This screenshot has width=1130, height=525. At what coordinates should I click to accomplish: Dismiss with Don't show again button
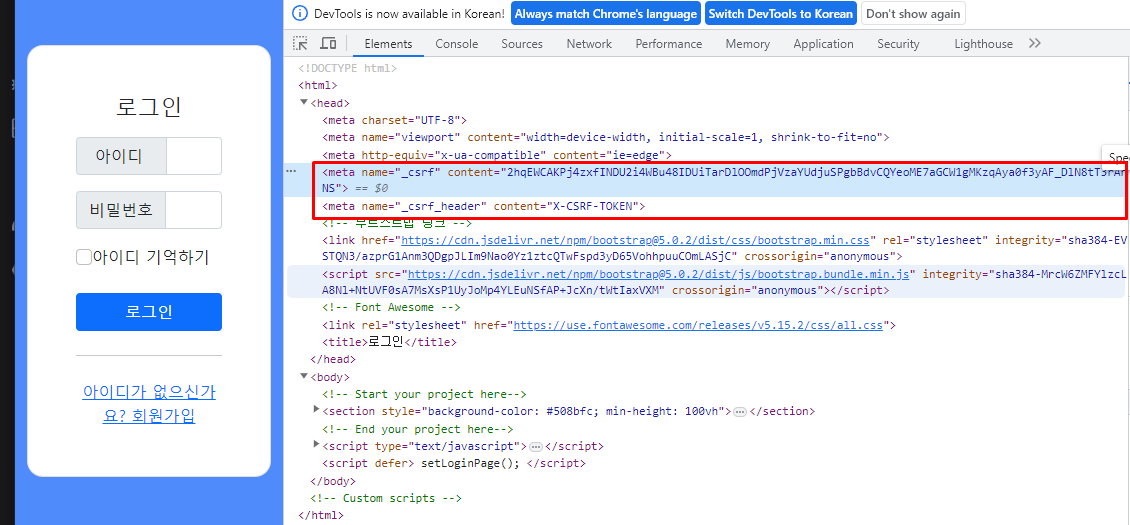tap(912, 14)
